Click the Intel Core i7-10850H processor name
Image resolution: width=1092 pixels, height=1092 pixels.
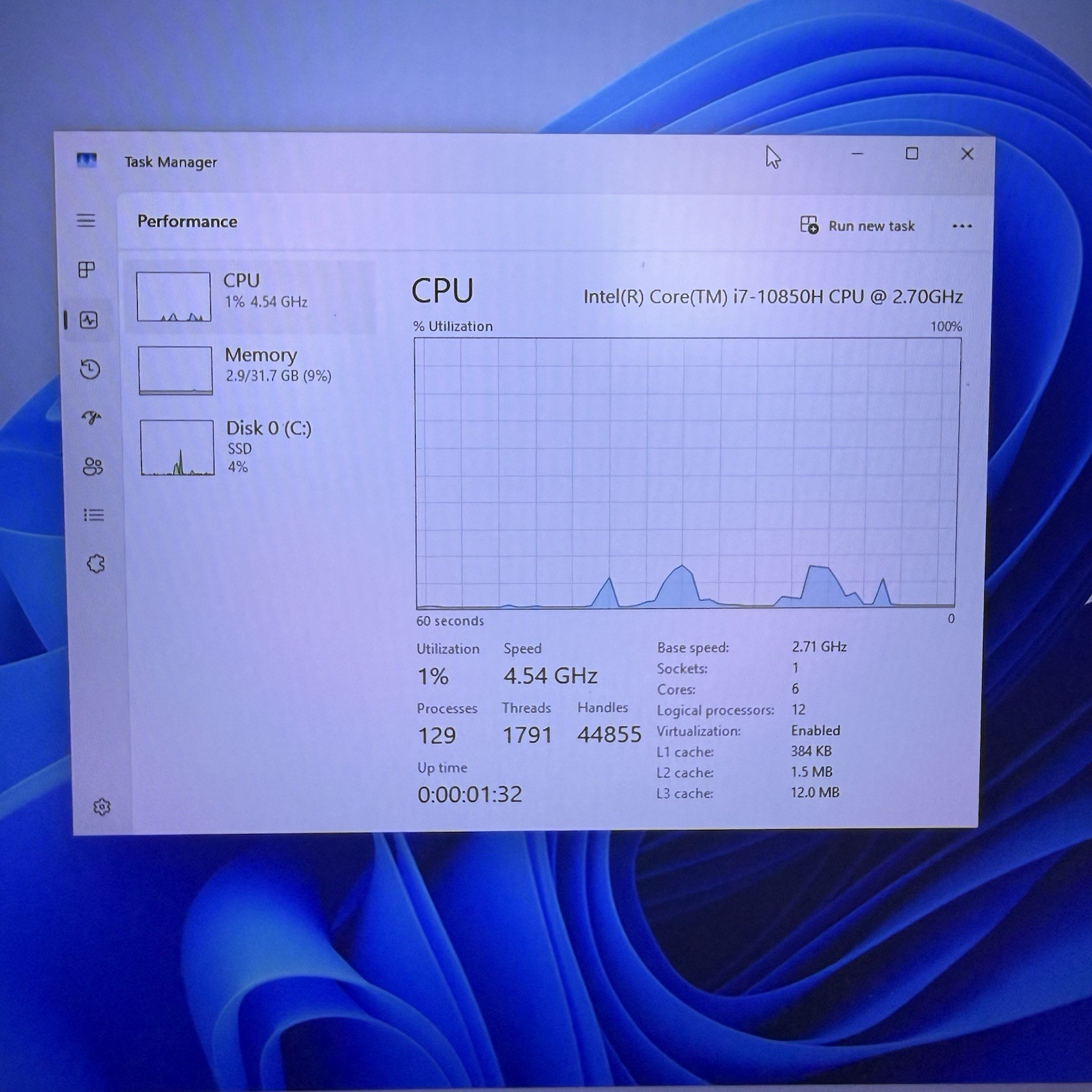(x=773, y=297)
